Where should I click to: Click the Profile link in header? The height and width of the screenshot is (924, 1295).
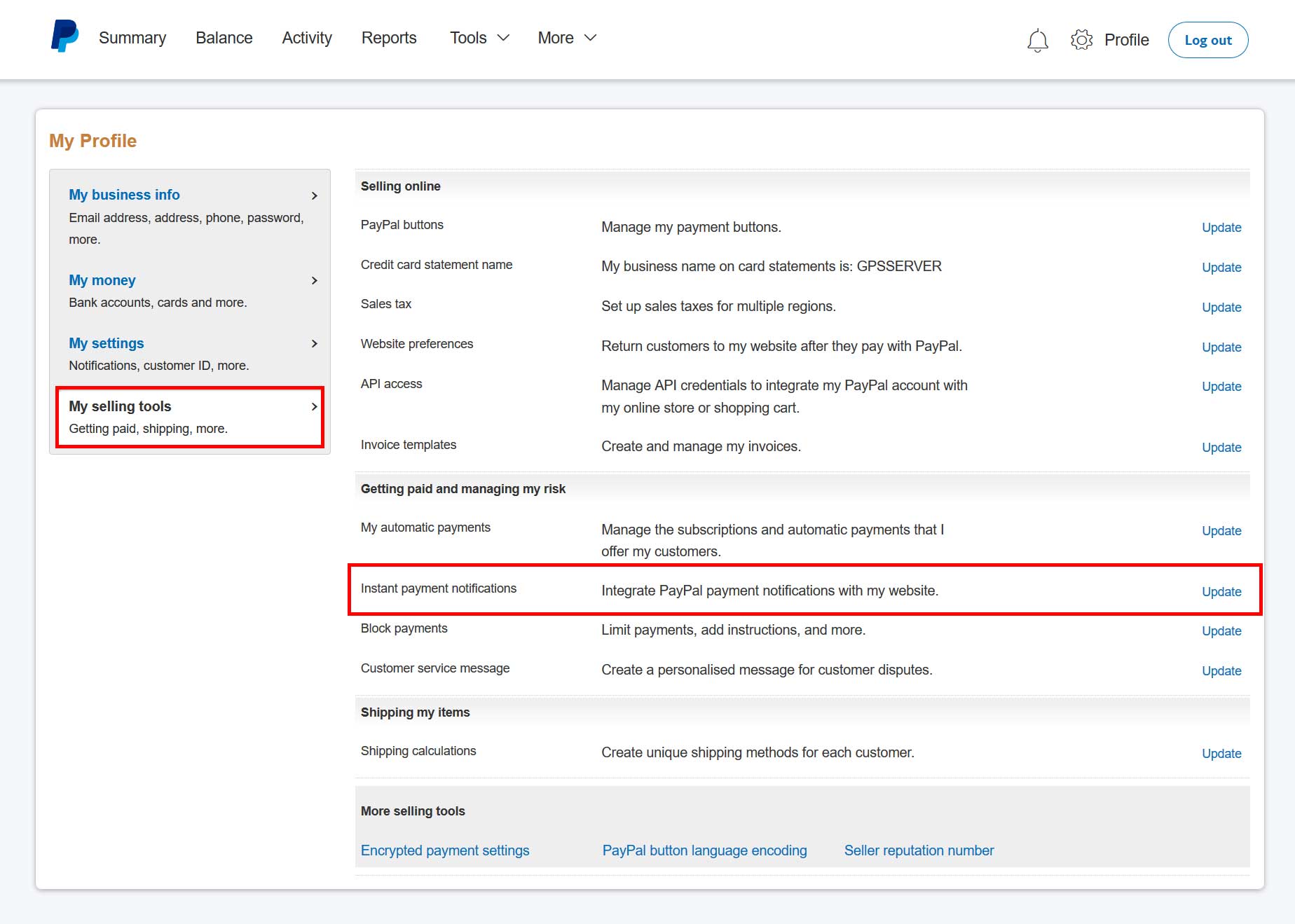pos(1127,40)
